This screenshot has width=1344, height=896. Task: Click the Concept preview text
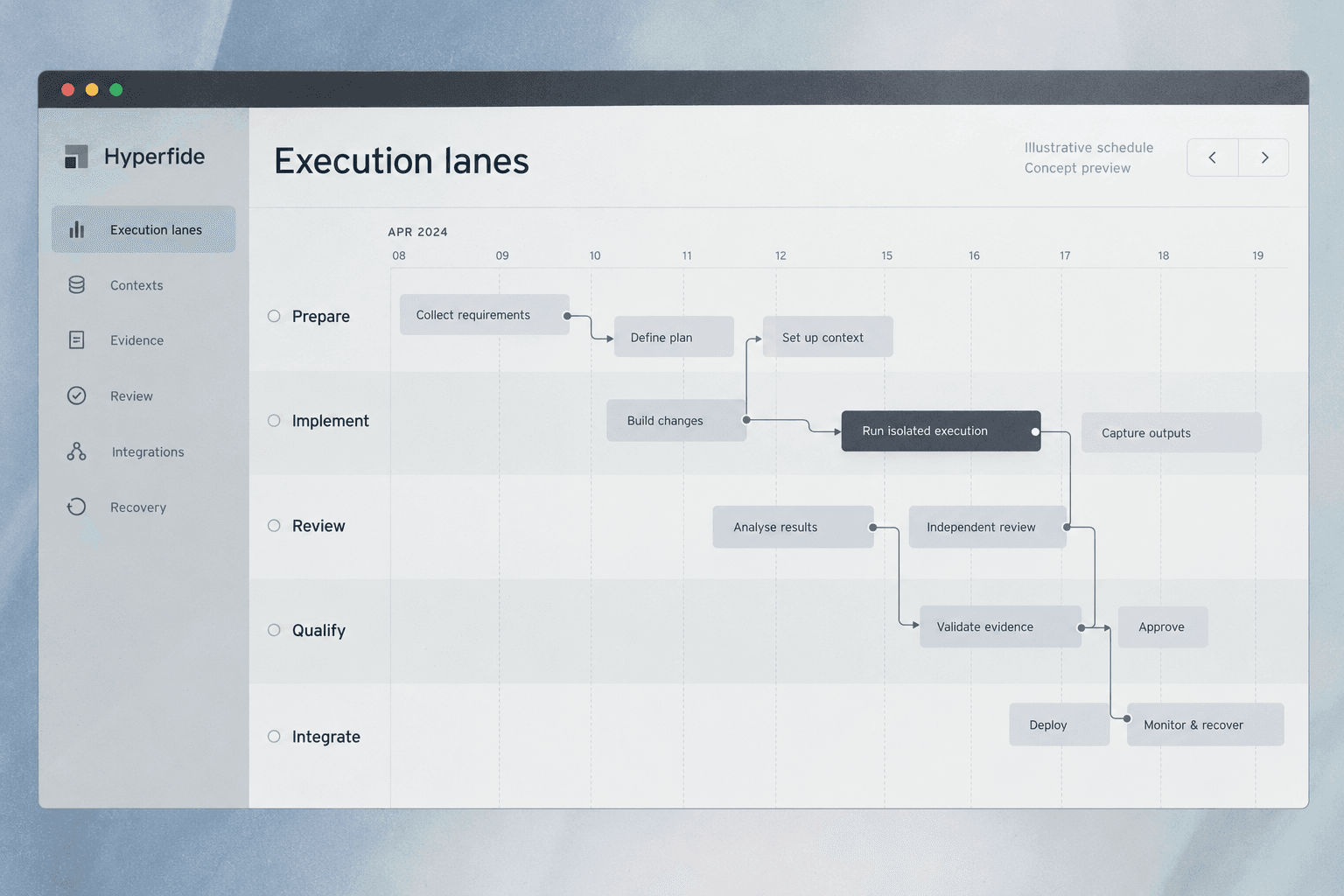(1078, 168)
